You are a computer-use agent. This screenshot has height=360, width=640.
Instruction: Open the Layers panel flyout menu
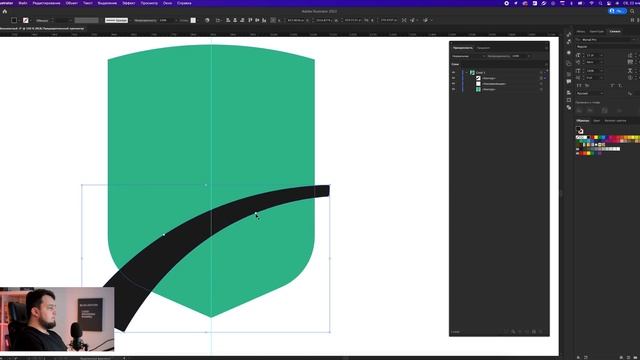point(546,64)
